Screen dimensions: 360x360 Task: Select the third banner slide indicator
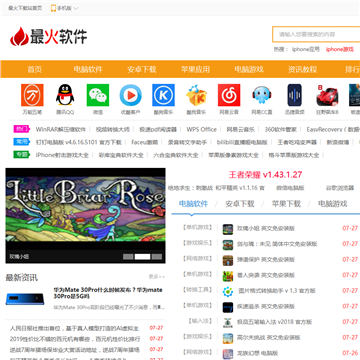[157, 256]
